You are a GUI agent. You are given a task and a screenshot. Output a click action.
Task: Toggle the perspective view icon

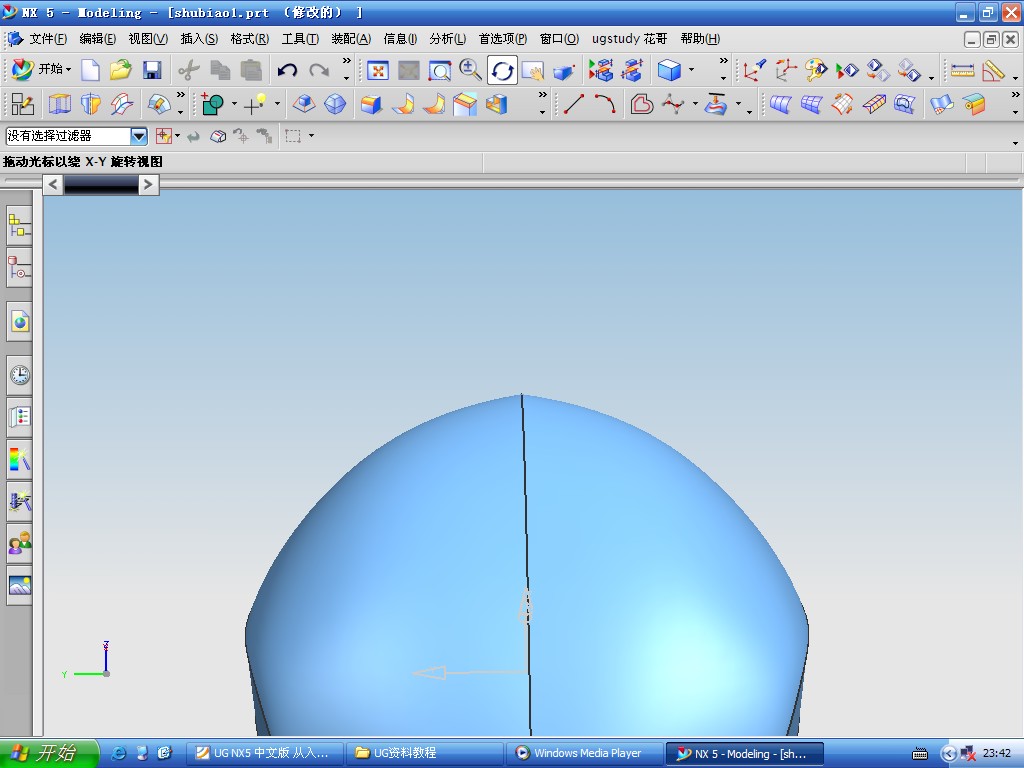coord(564,71)
